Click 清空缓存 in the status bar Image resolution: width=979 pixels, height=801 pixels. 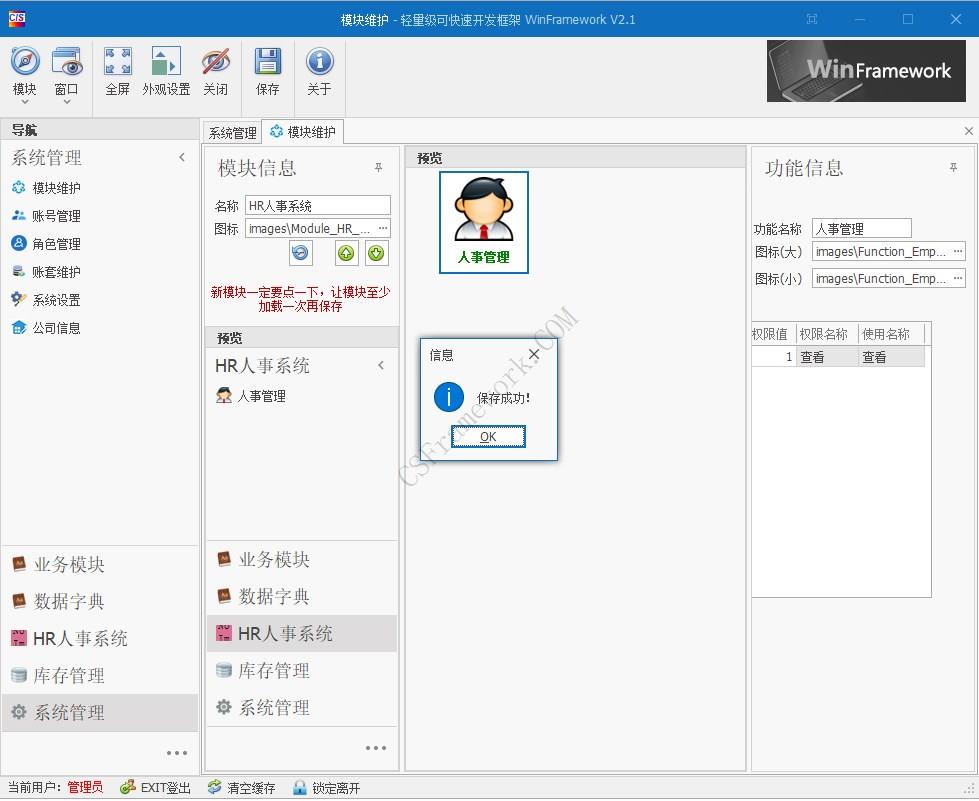(x=241, y=788)
